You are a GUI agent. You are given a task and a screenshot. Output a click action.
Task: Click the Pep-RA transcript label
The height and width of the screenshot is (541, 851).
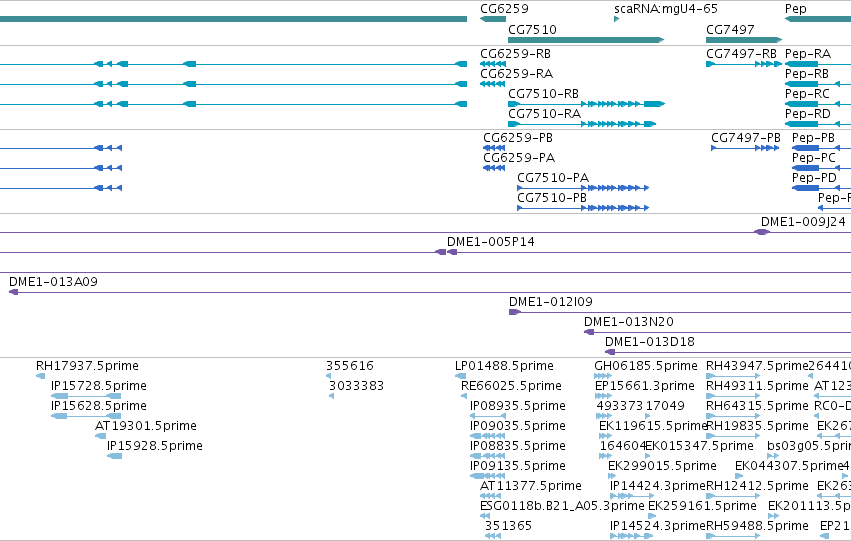point(808,54)
